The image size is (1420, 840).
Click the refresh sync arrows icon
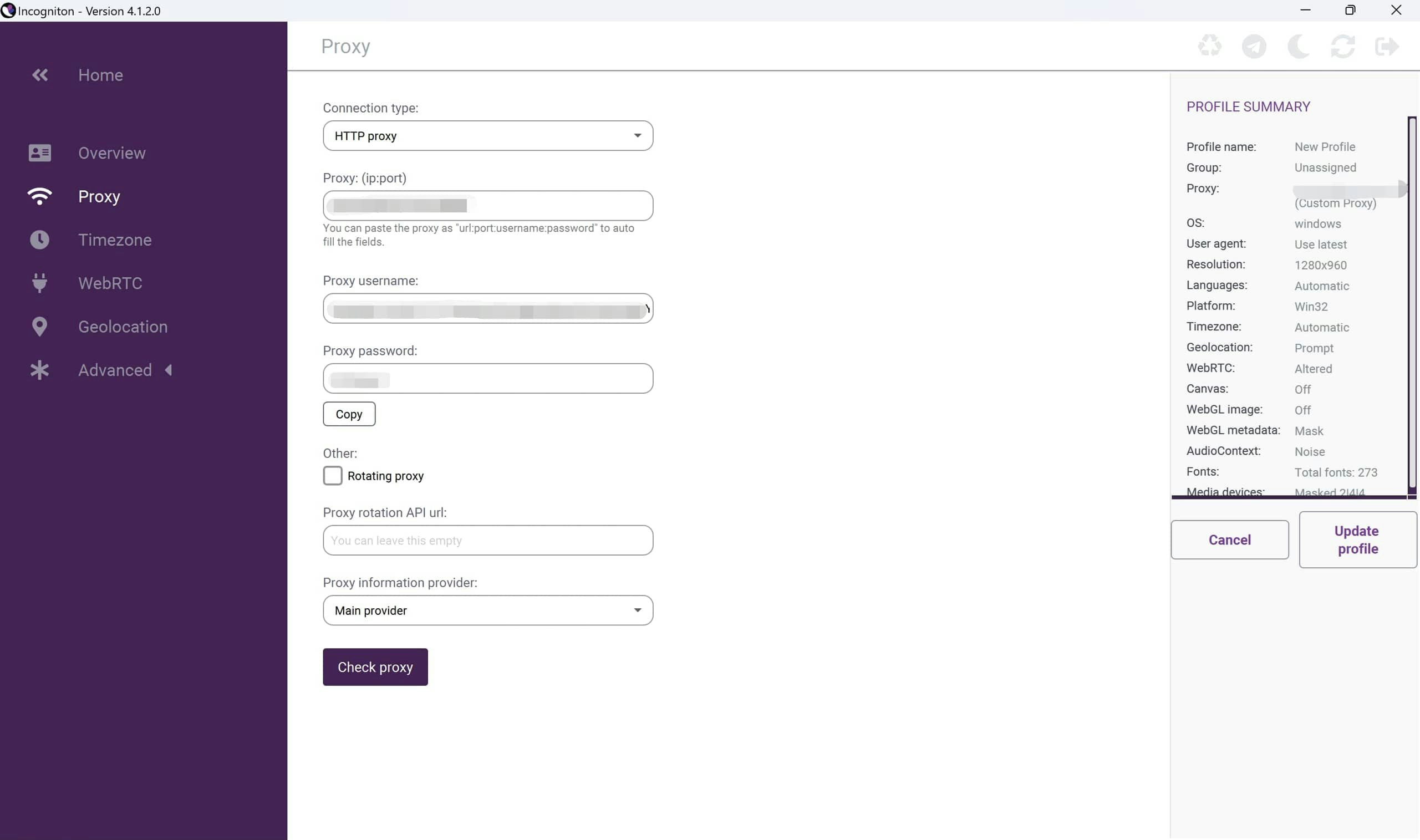point(1342,47)
